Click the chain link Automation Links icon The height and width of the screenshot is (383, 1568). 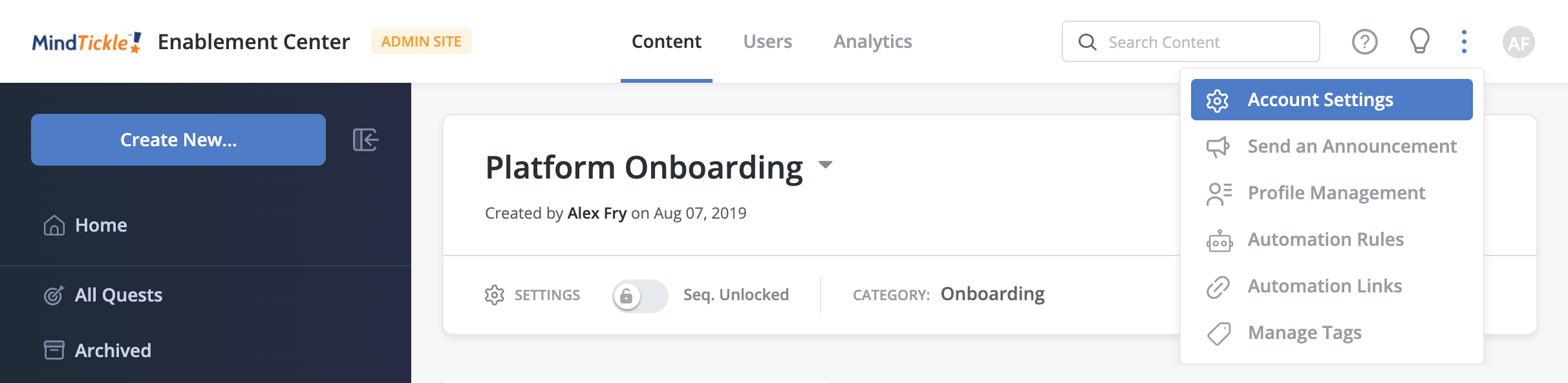click(1218, 287)
